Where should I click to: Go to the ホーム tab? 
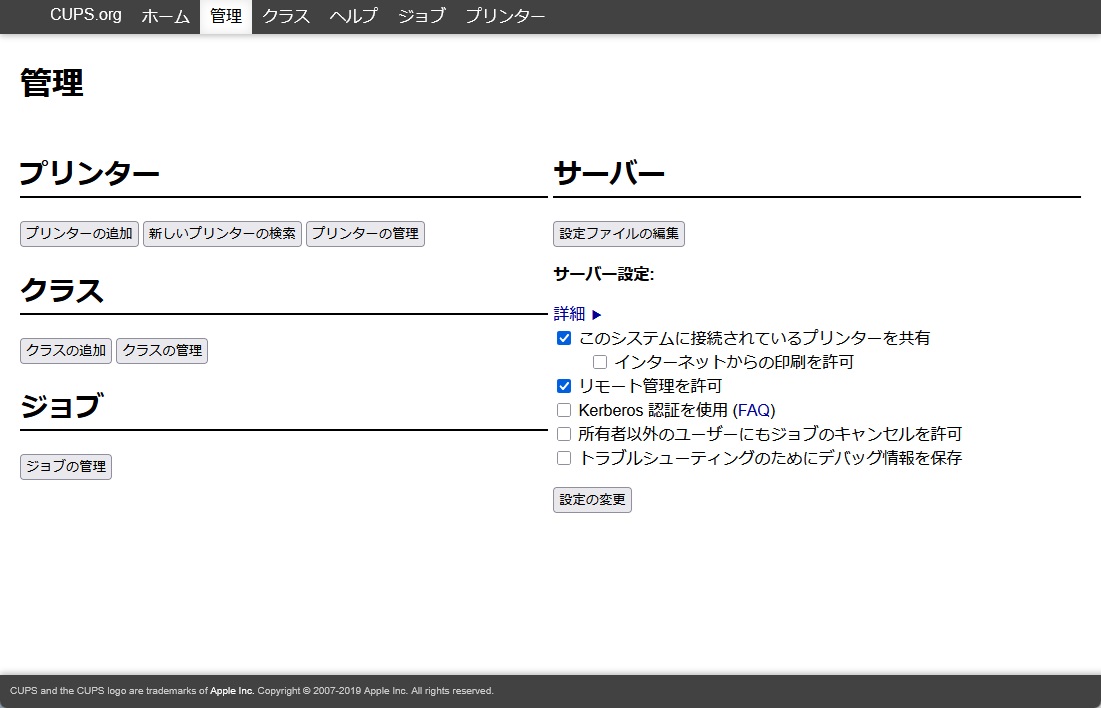tap(166, 16)
